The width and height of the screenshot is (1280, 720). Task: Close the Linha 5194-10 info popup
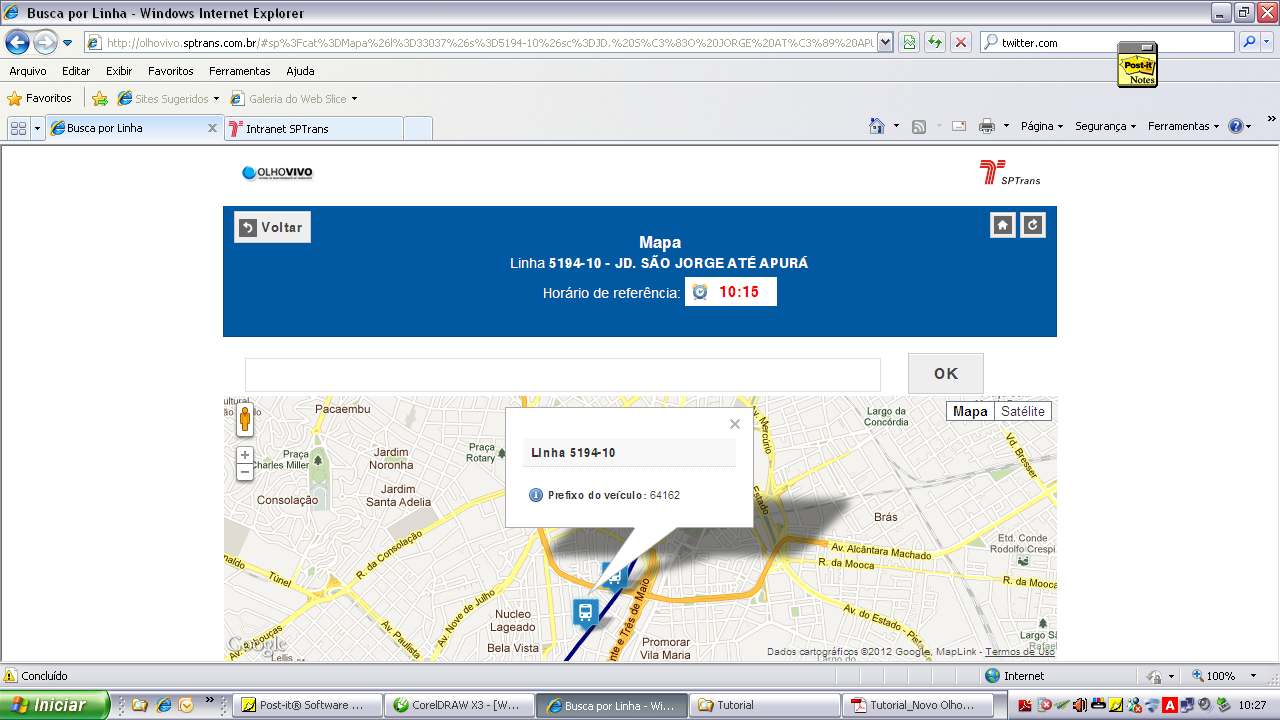[x=735, y=424]
